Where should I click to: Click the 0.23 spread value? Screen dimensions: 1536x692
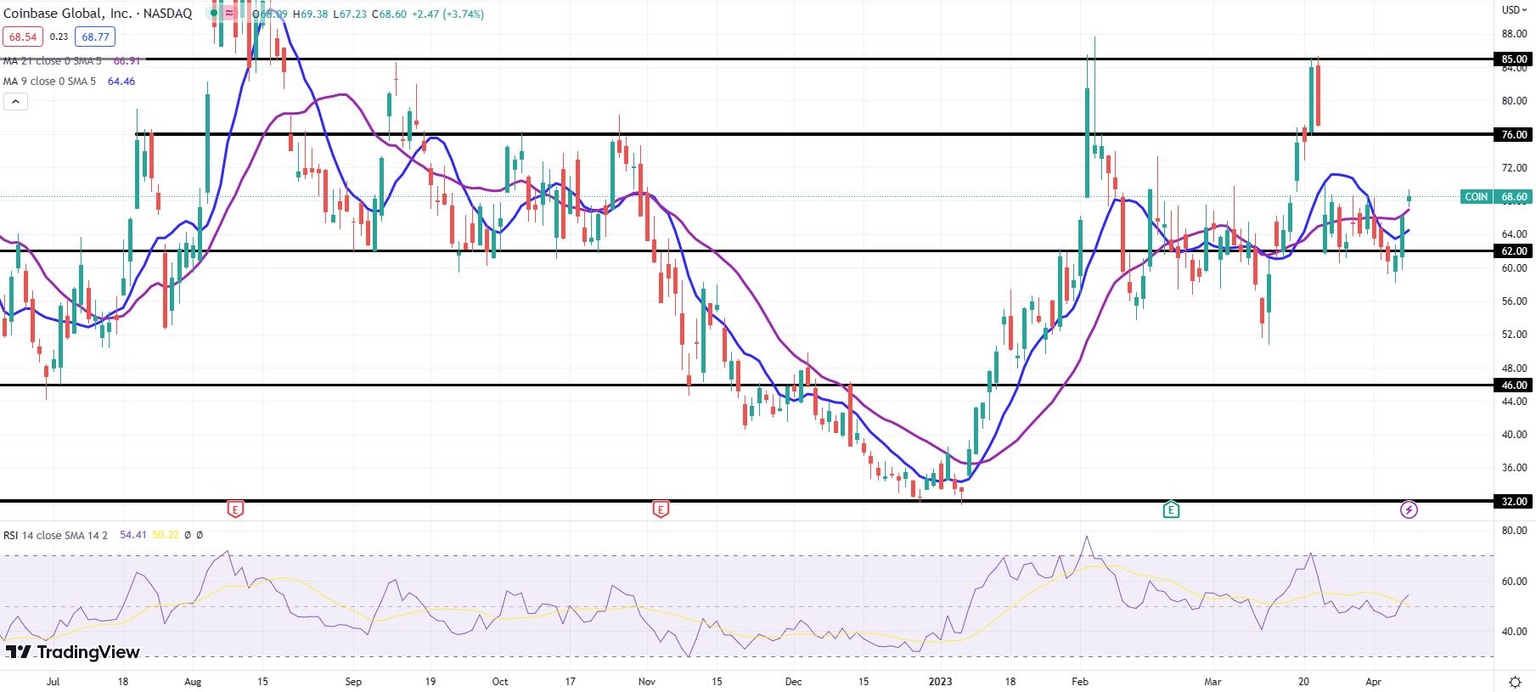pyautogui.click(x=59, y=37)
